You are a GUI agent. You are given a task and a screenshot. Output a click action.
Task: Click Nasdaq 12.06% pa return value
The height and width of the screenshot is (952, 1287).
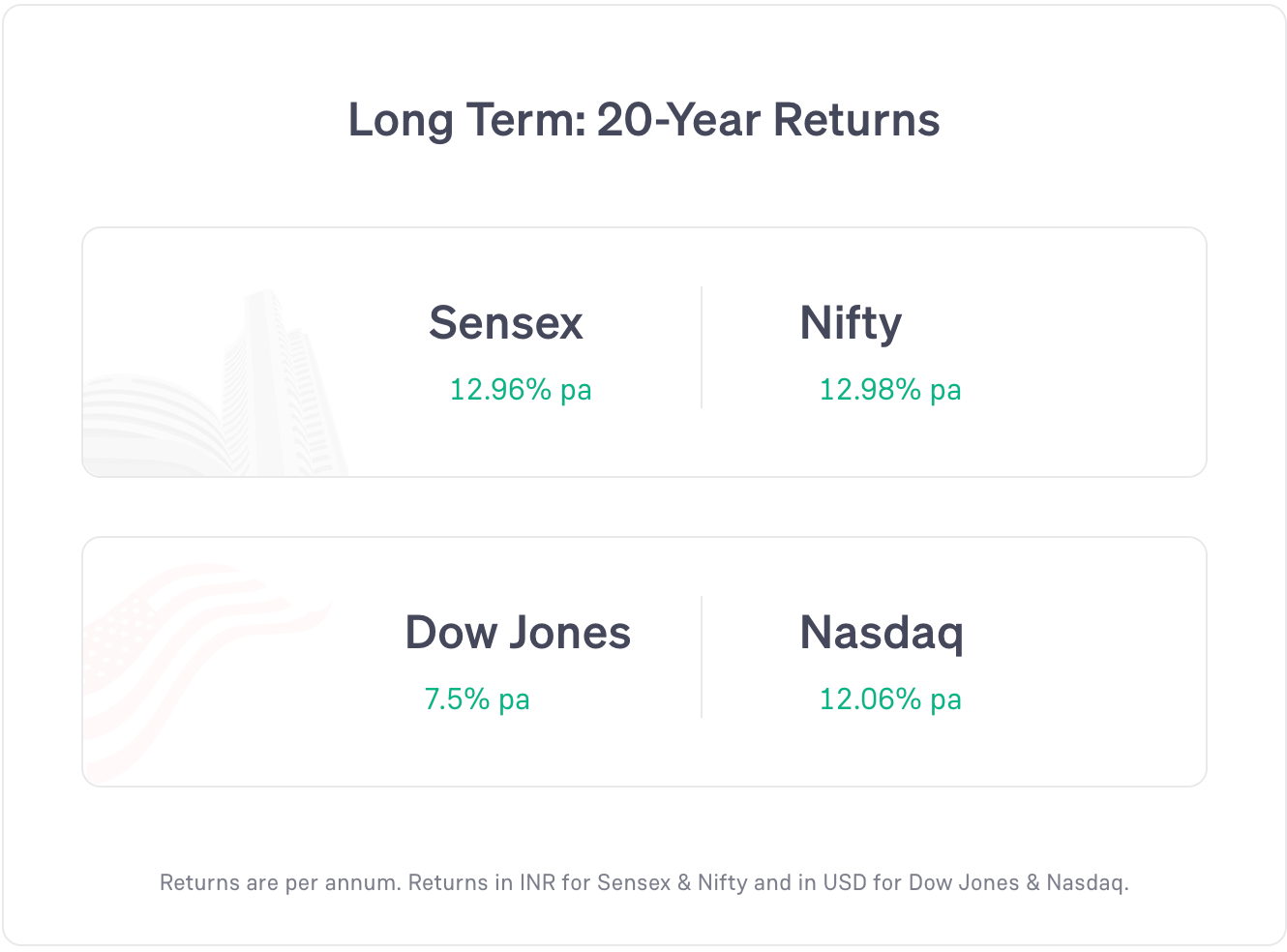pos(890,699)
